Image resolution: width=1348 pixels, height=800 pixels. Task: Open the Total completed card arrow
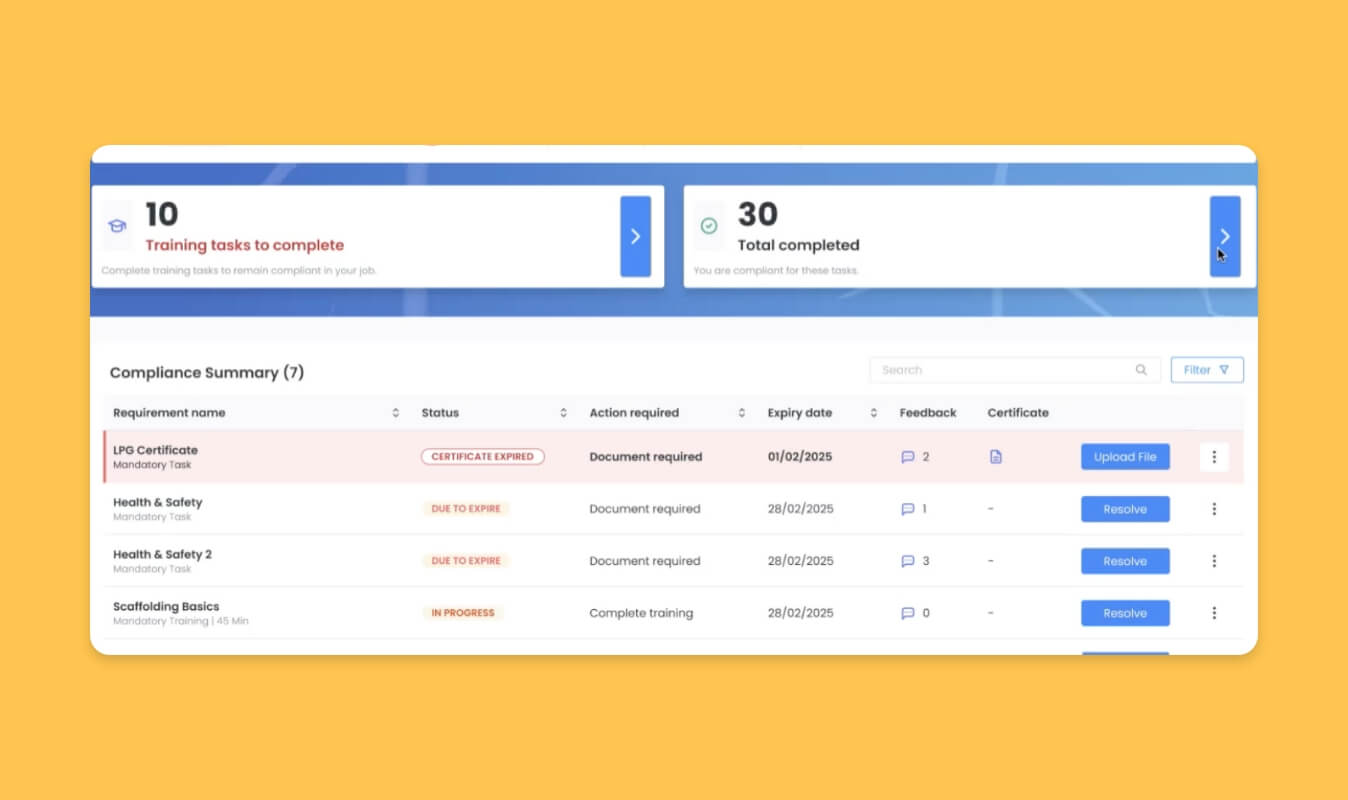point(1225,237)
